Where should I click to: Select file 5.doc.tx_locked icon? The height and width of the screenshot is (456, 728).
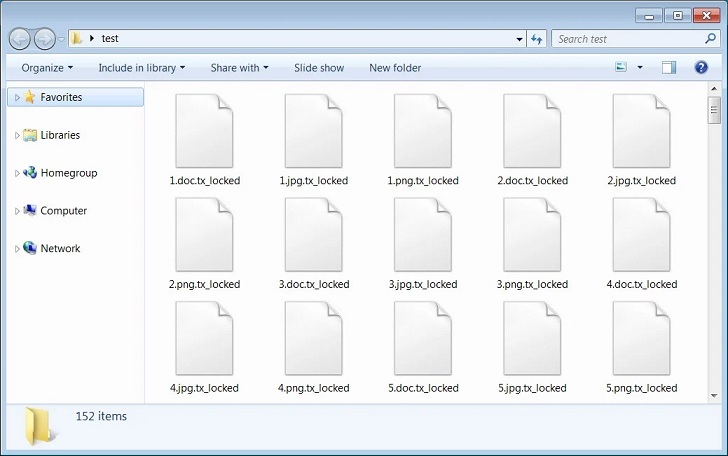(x=423, y=339)
